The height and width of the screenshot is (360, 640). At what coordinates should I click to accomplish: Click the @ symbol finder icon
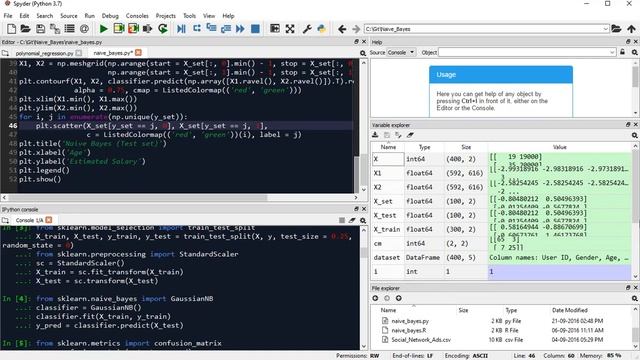[84, 29]
